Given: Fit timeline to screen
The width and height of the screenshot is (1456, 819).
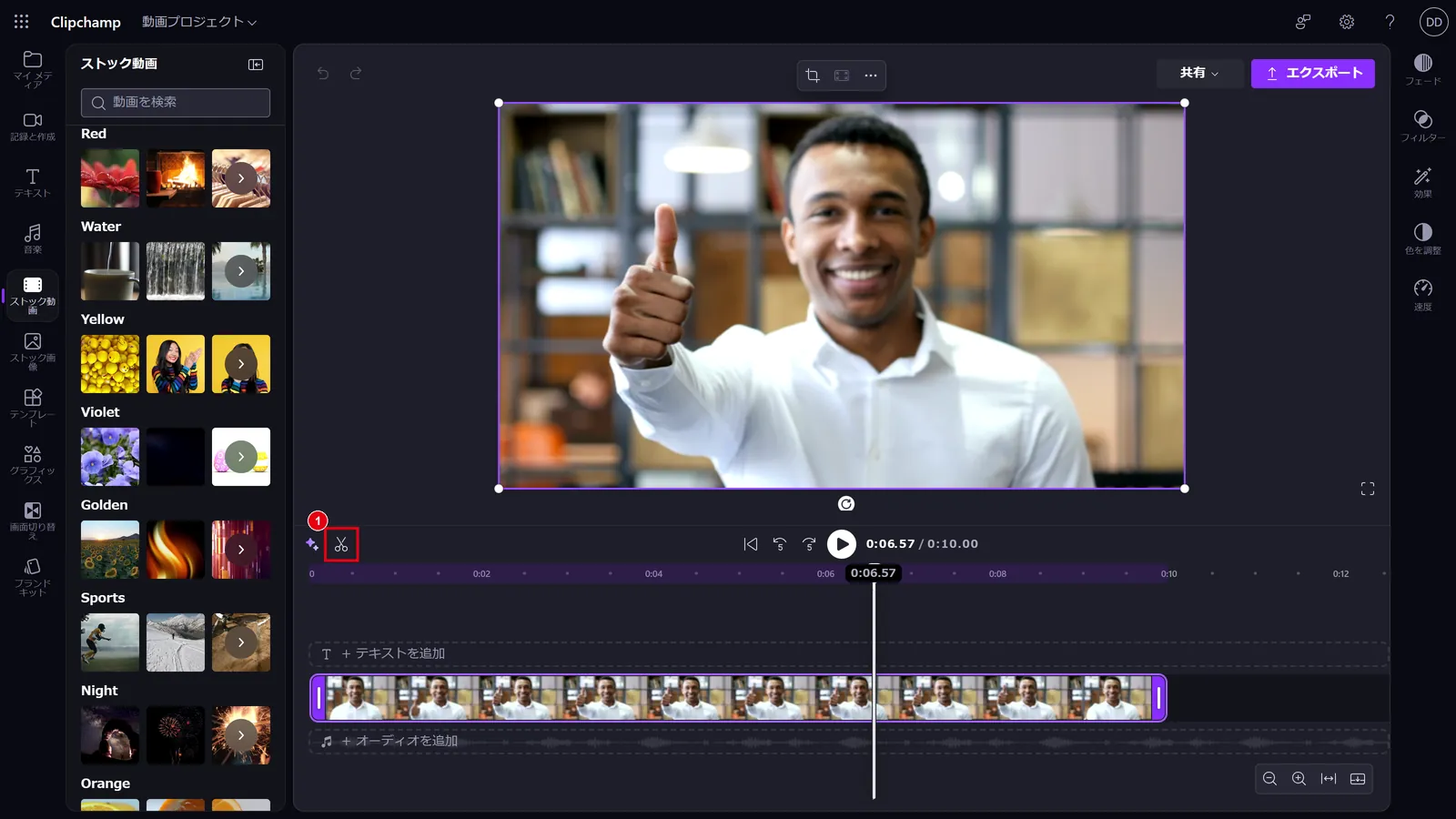Looking at the screenshot, I should [1329, 779].
